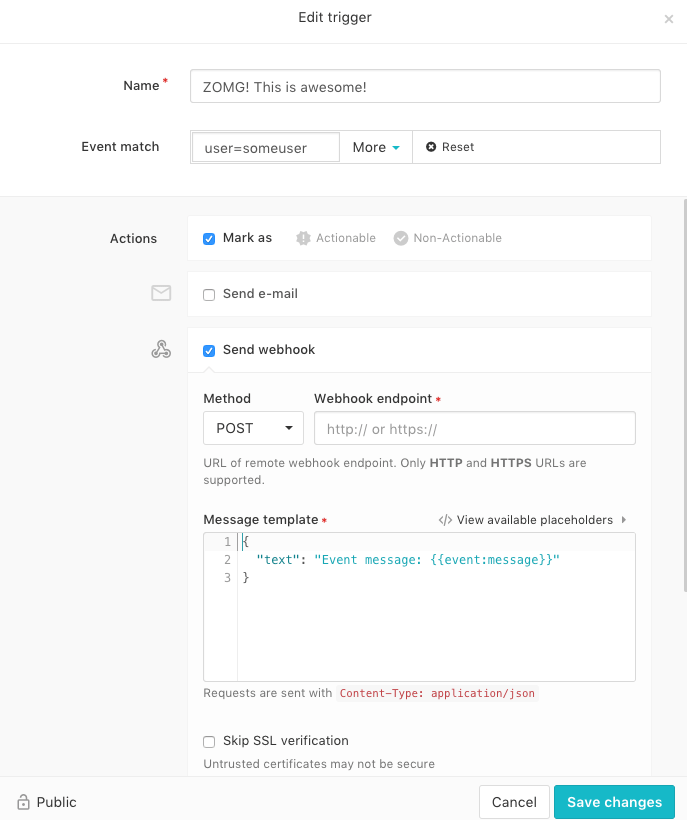Click the Actionable badge icon
This screenshot has height=820, width=687.
point(303,238)
